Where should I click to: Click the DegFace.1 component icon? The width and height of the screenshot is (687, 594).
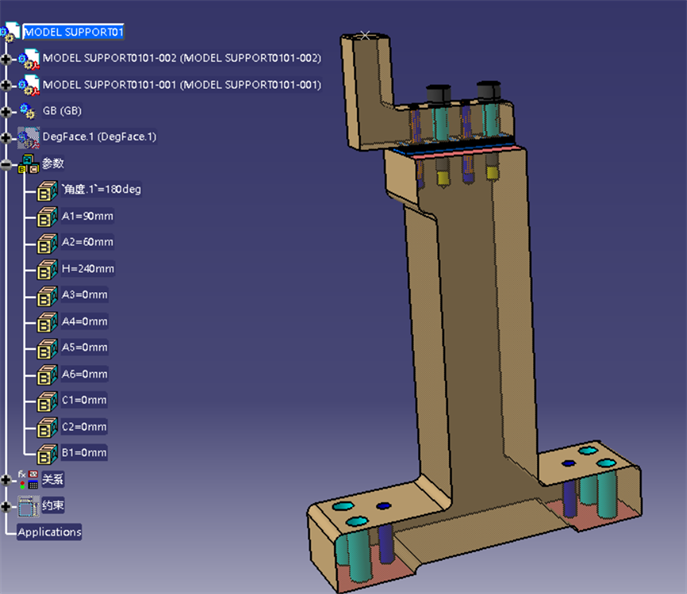[x=28, y=137]
